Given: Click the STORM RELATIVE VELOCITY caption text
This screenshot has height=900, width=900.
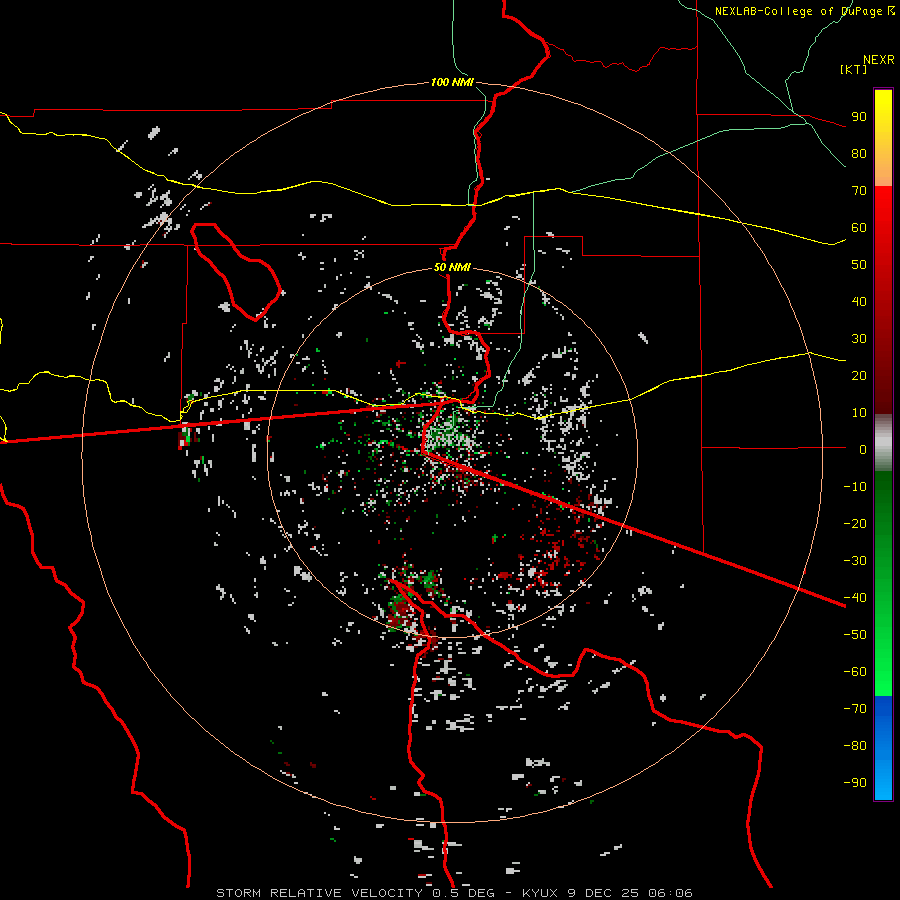Looking at the screenshot, I should [x=319, y=893].
